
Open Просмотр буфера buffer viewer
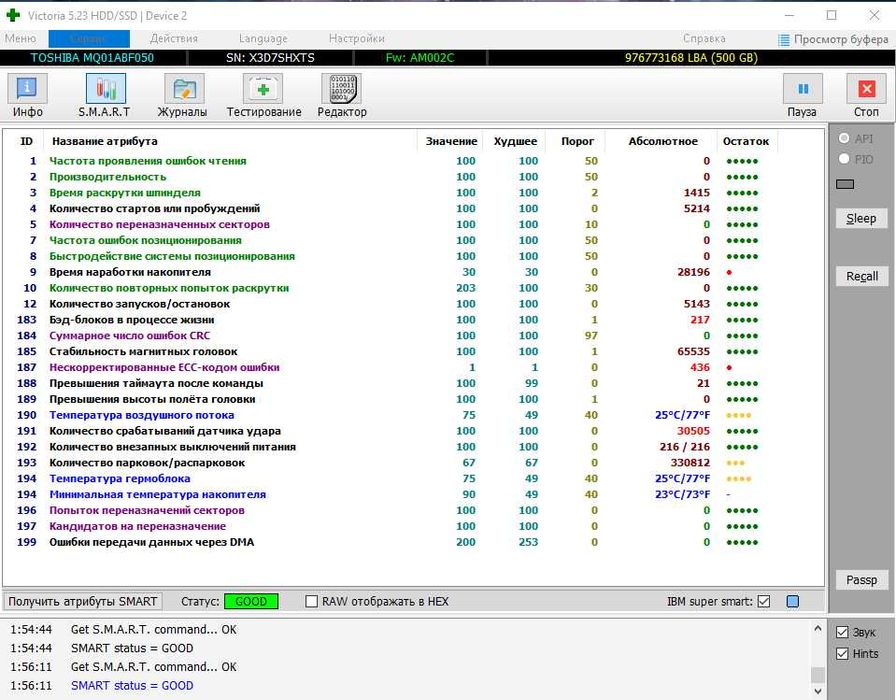(x=833, y=39)
